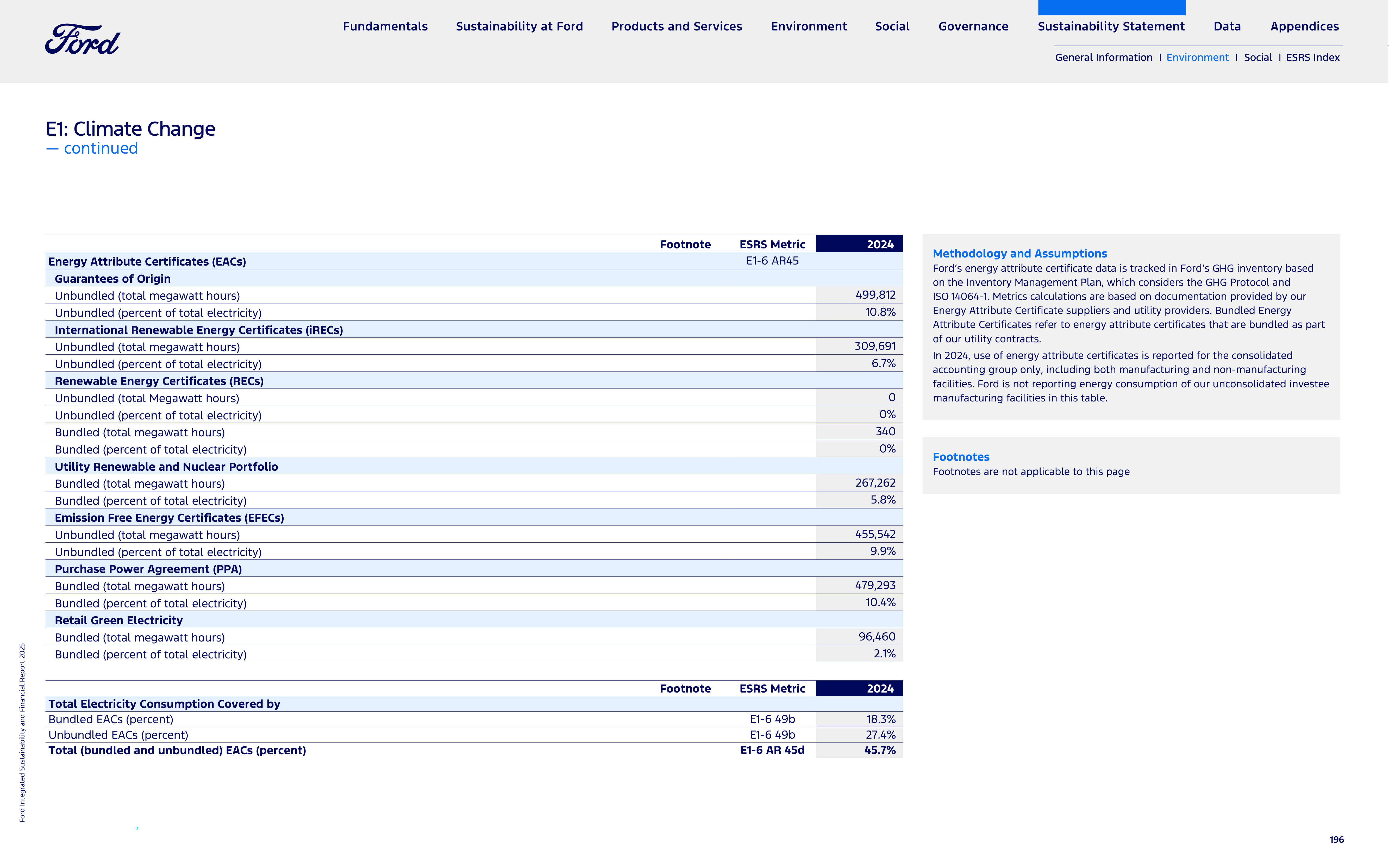Click the value 9.9%
The height and width of the screenshot is (868, 1389).
(x=883, y=551)
